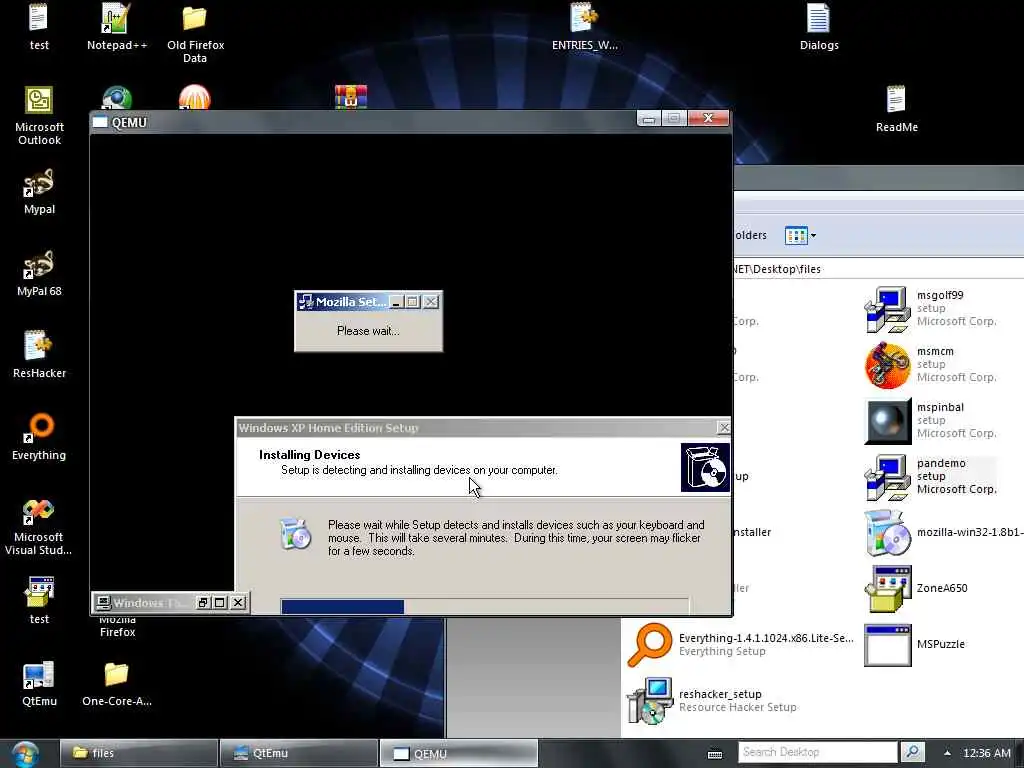Select mspinbal setup in files window
This screenshot has height=768, width=1024.
click(x=931, y=421)
